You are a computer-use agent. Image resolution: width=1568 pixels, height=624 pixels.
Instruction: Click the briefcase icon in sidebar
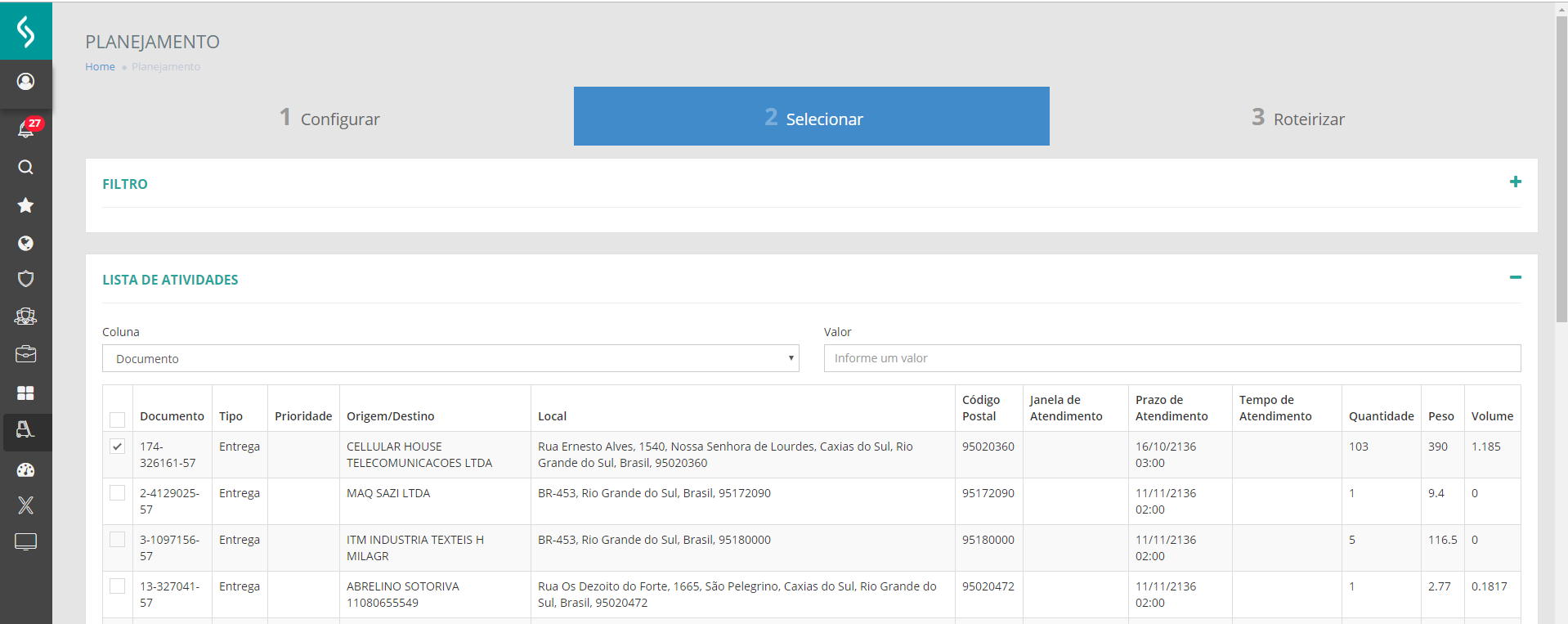(26, 354)
